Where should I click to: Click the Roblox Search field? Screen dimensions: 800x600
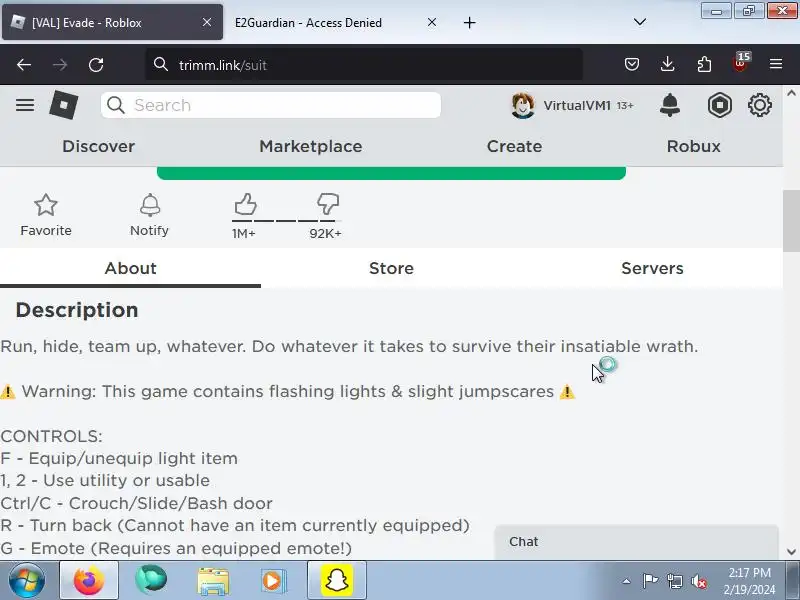pyautogui.click(x=271, y=105)
